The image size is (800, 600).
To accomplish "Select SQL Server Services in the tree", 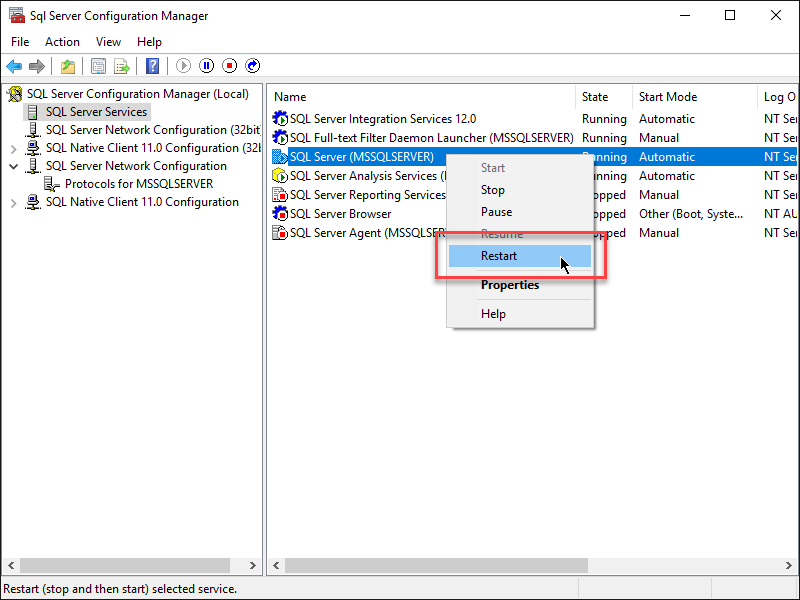I will click(96, 112).
